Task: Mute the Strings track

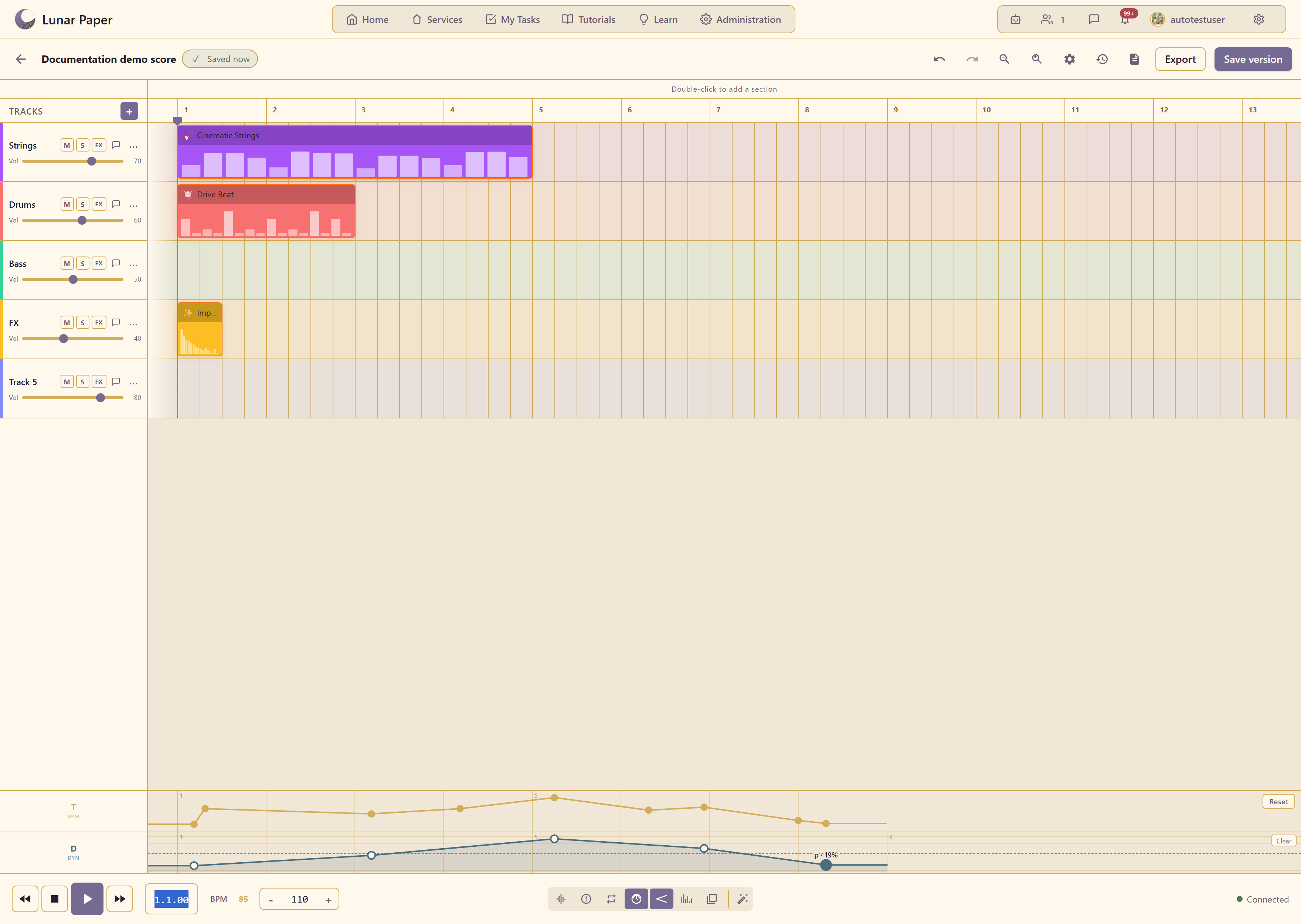Action: 67,145
